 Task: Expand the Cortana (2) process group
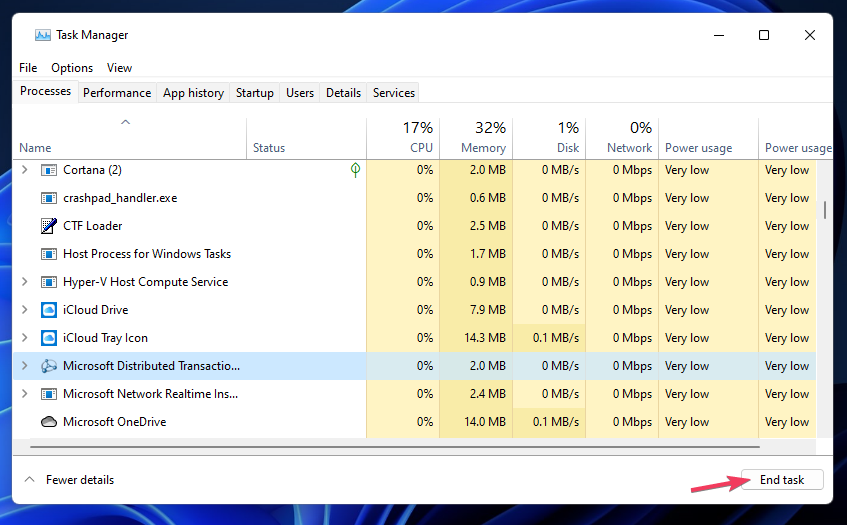point(24,170)
